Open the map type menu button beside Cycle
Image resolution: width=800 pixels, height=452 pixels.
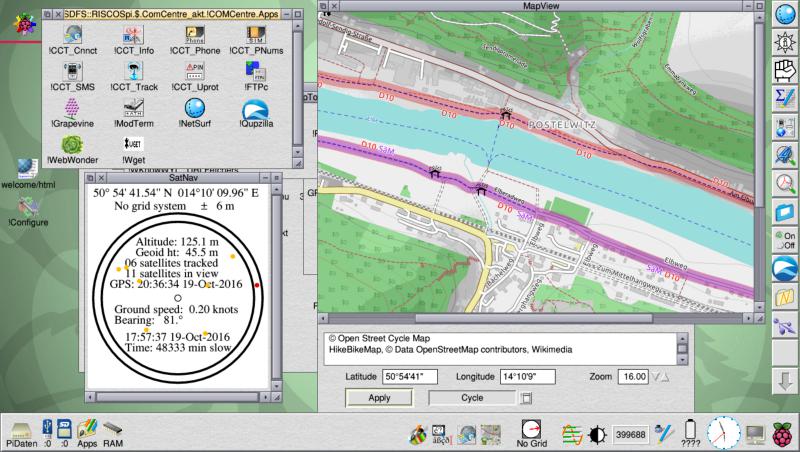pyautogui.click(x=526, y=398)
